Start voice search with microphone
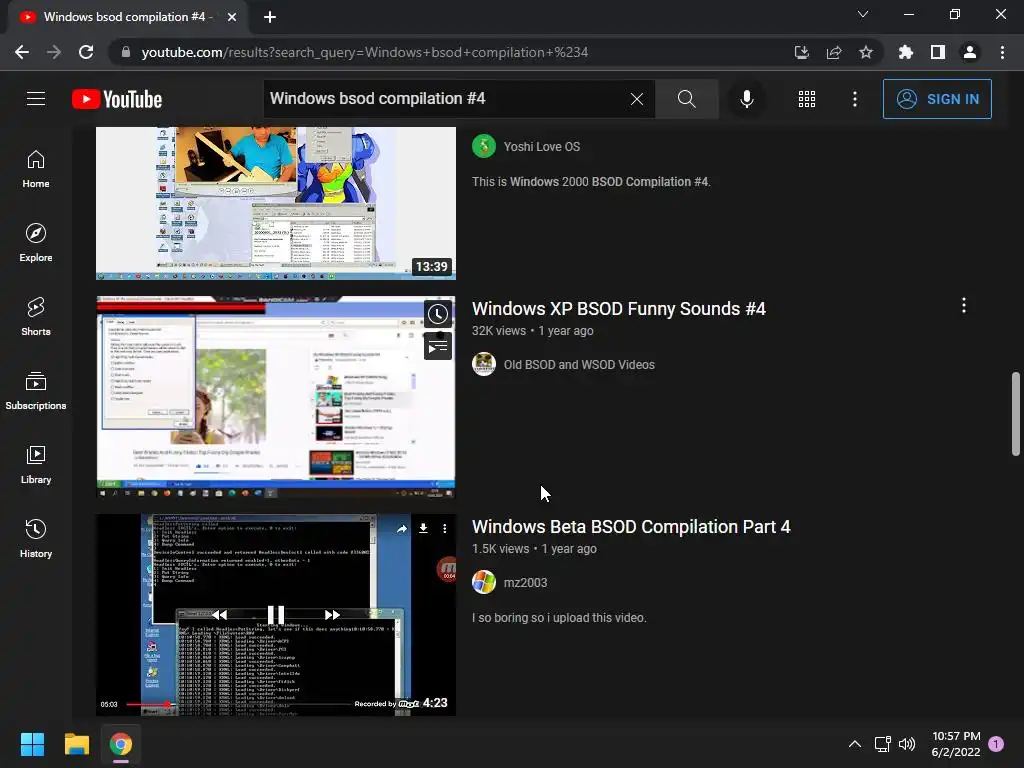The image size is (1024, 768). pos(746,99)
